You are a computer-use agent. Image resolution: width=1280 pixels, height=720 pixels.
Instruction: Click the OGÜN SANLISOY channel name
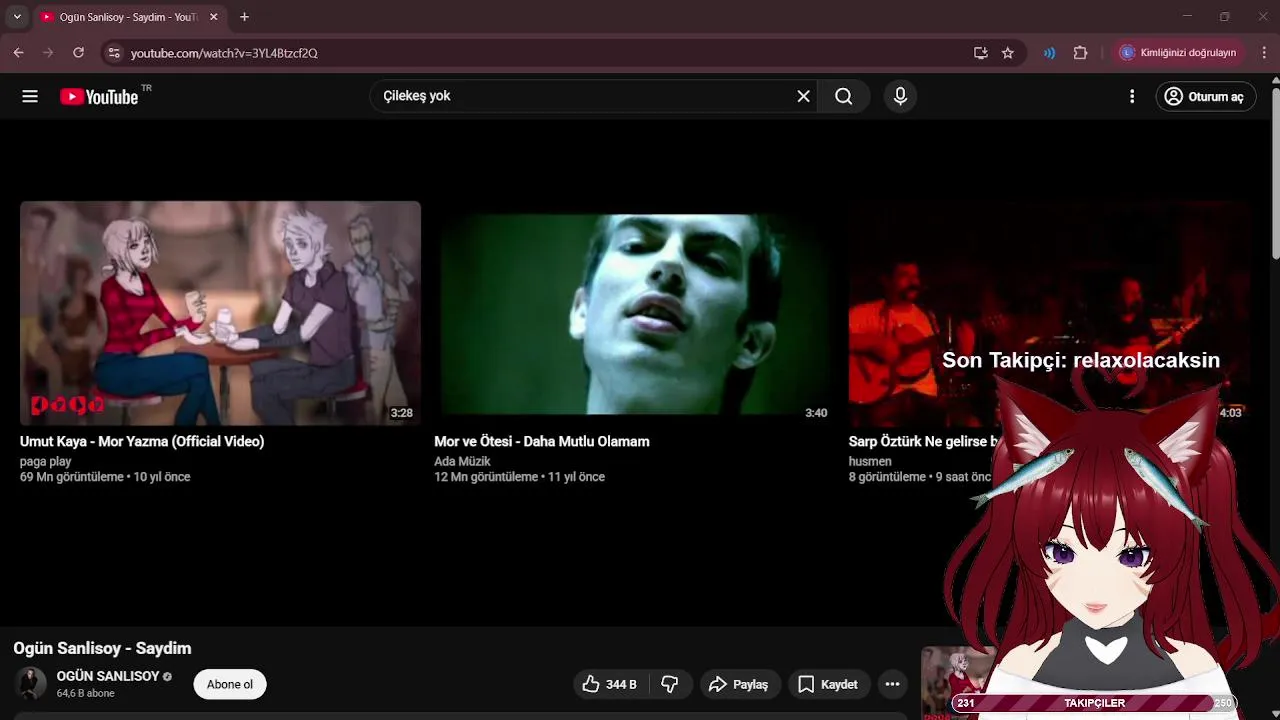[x=108, y=676]
